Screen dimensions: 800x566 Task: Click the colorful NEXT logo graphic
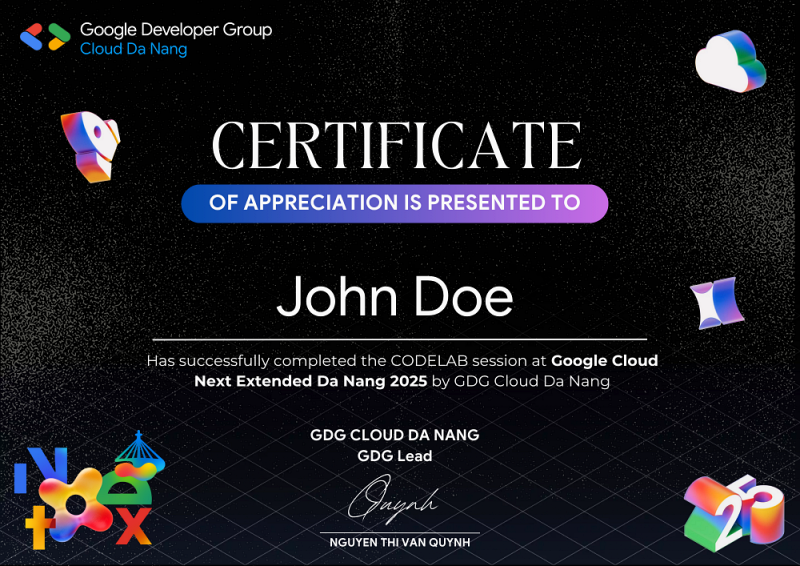coord(89,490)
